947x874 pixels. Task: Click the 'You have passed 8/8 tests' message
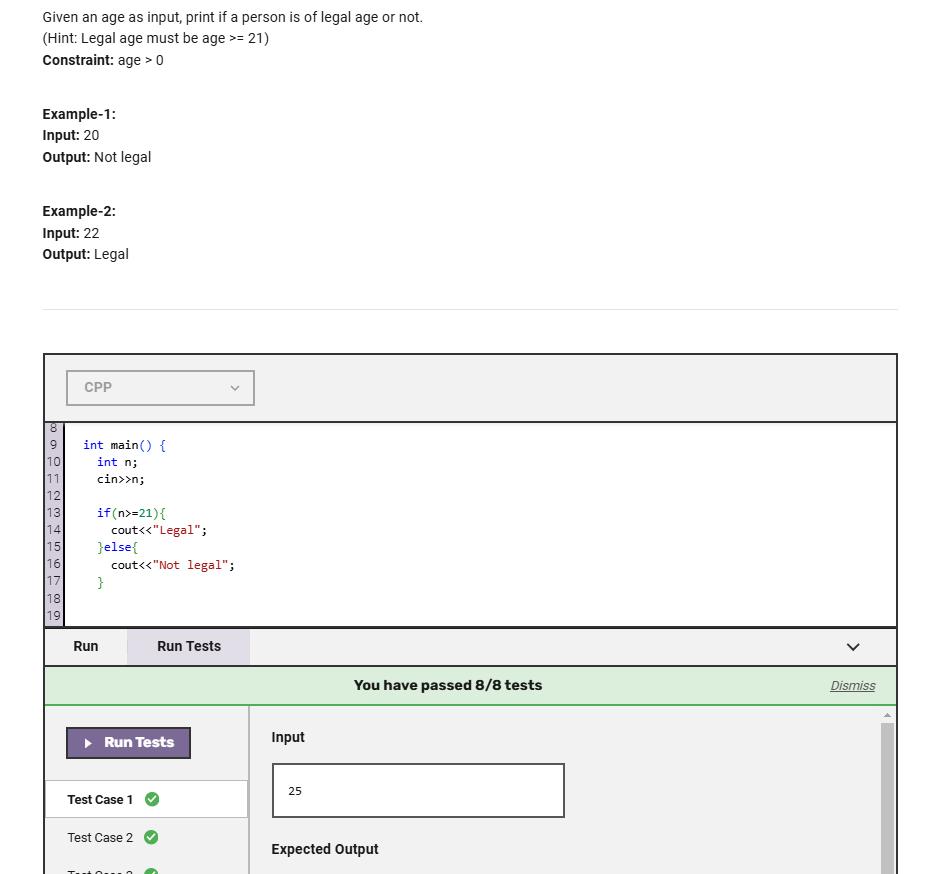(x=448, y=686)
